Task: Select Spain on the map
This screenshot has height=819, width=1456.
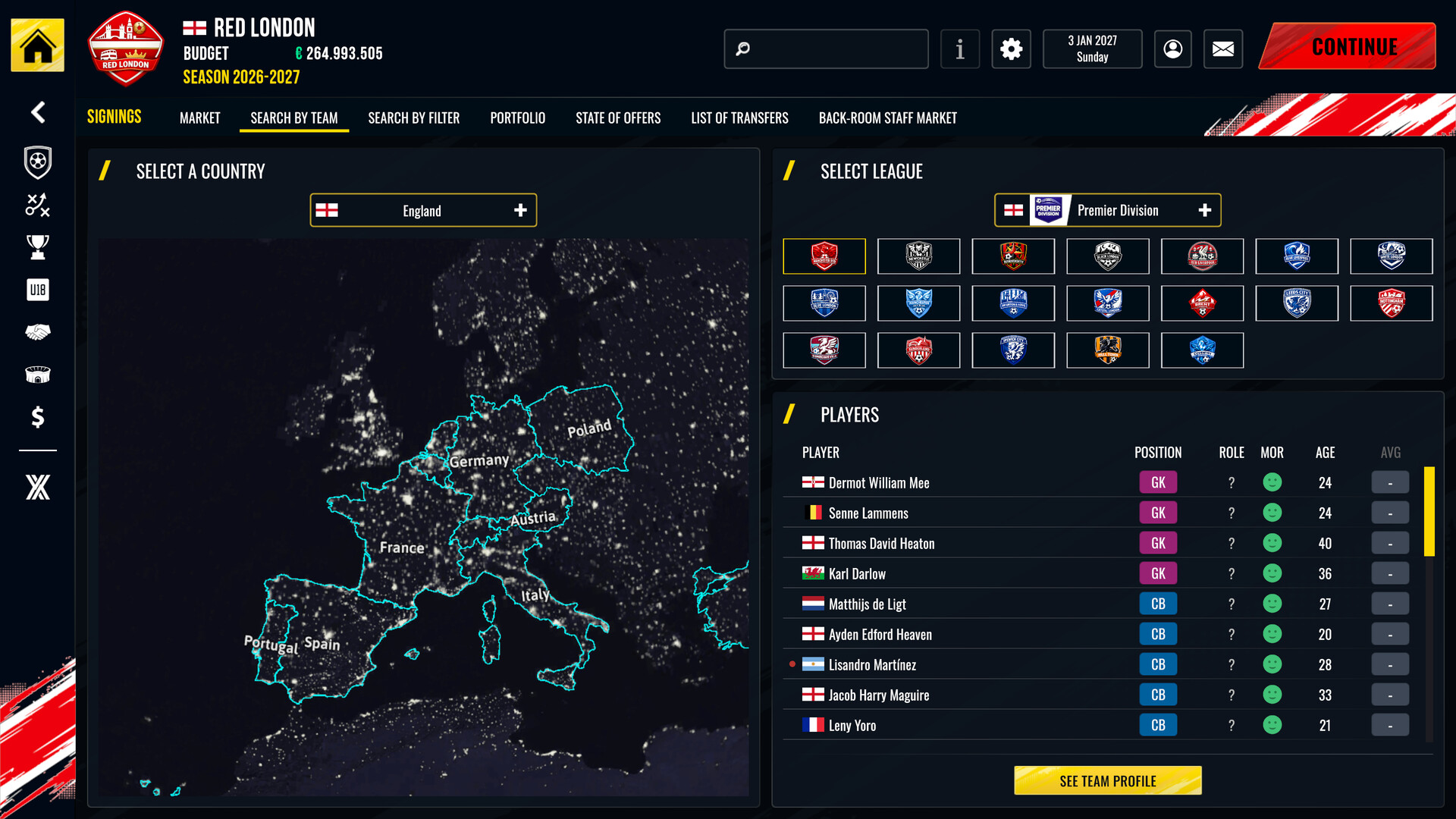Action: click(x=322, y=644)
